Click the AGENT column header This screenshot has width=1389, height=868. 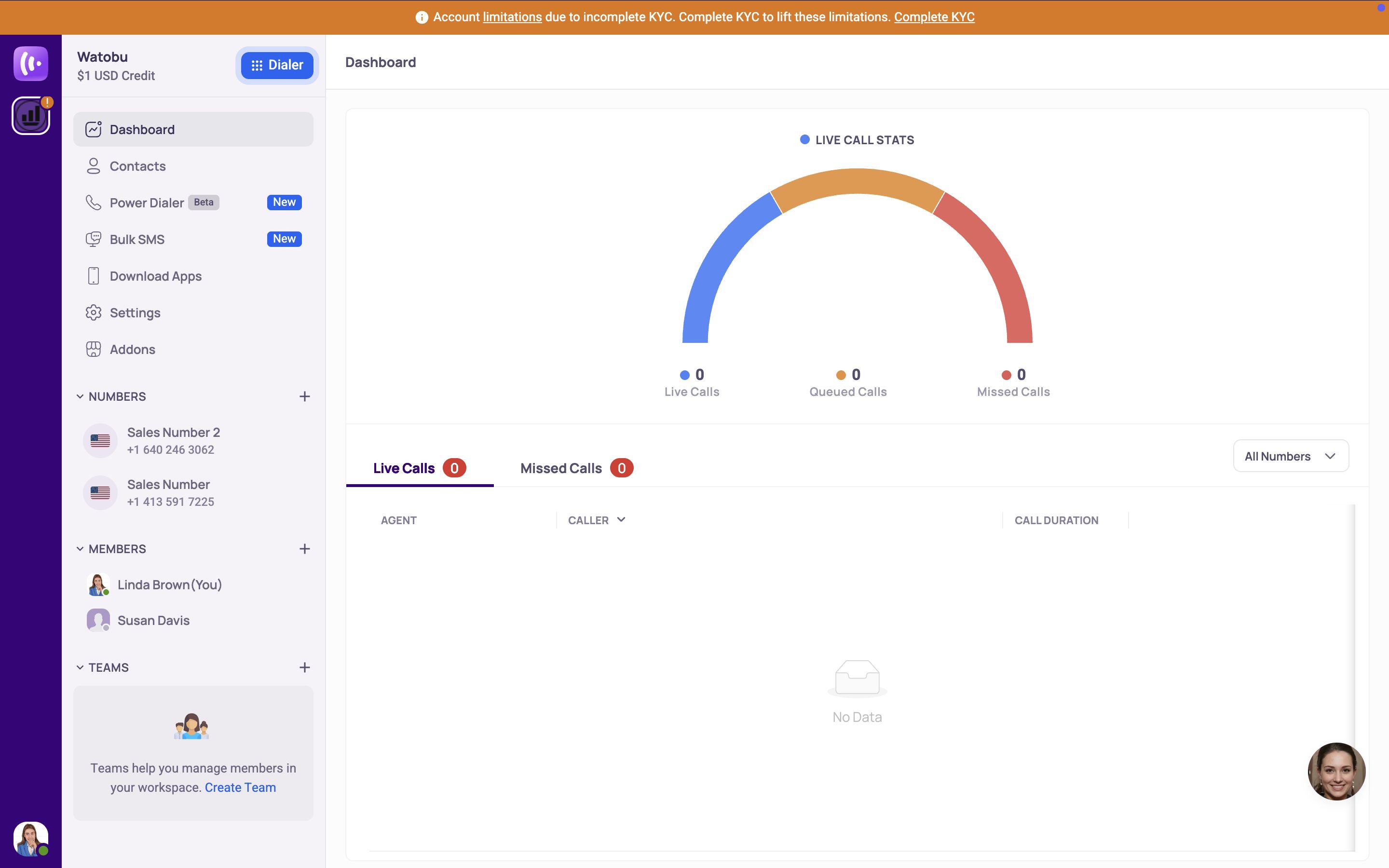[x=398, y=520]
